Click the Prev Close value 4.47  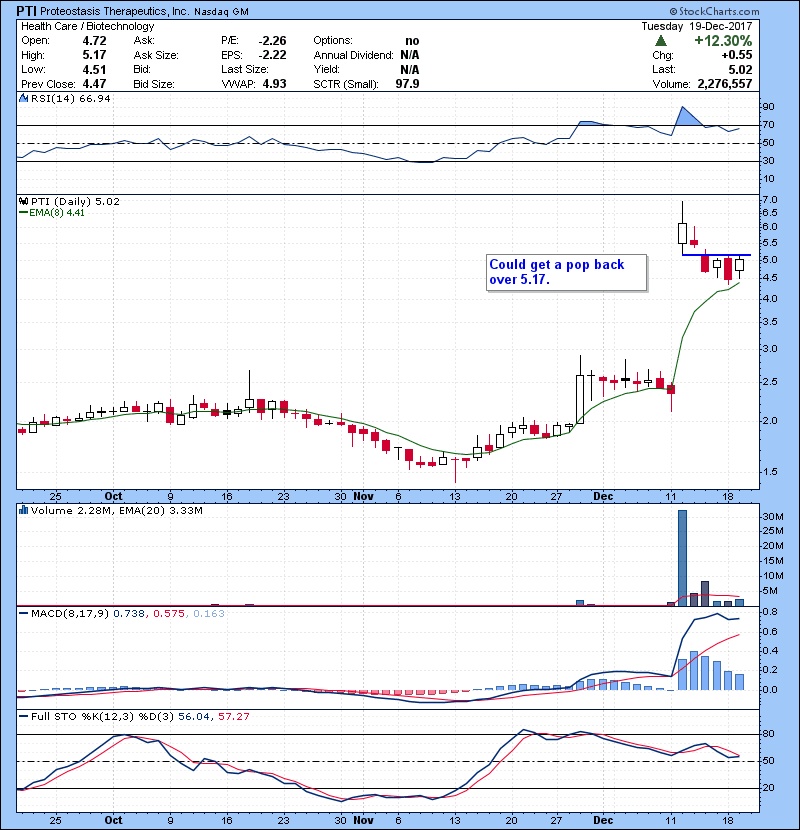(x=94, y=84)
